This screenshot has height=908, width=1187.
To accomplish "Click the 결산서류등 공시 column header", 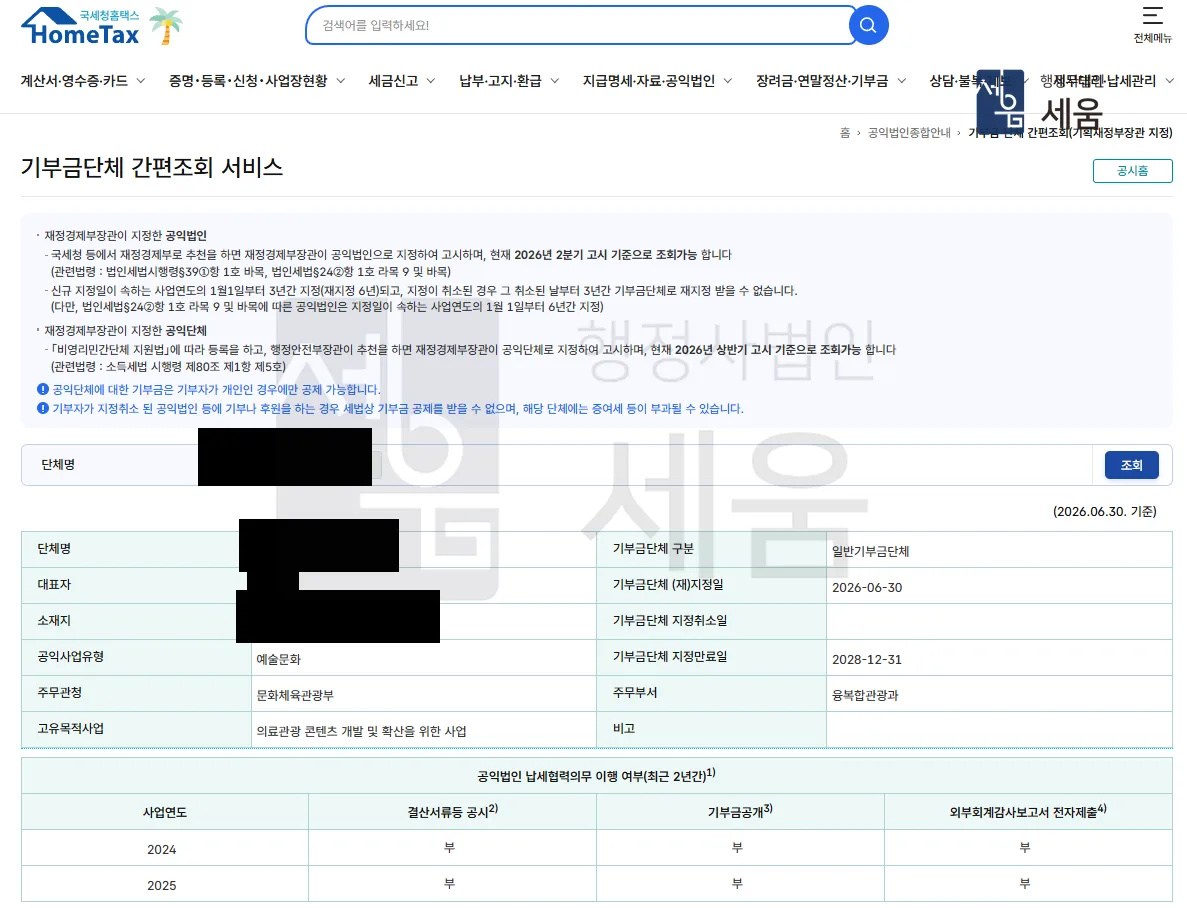I will 453,812.
